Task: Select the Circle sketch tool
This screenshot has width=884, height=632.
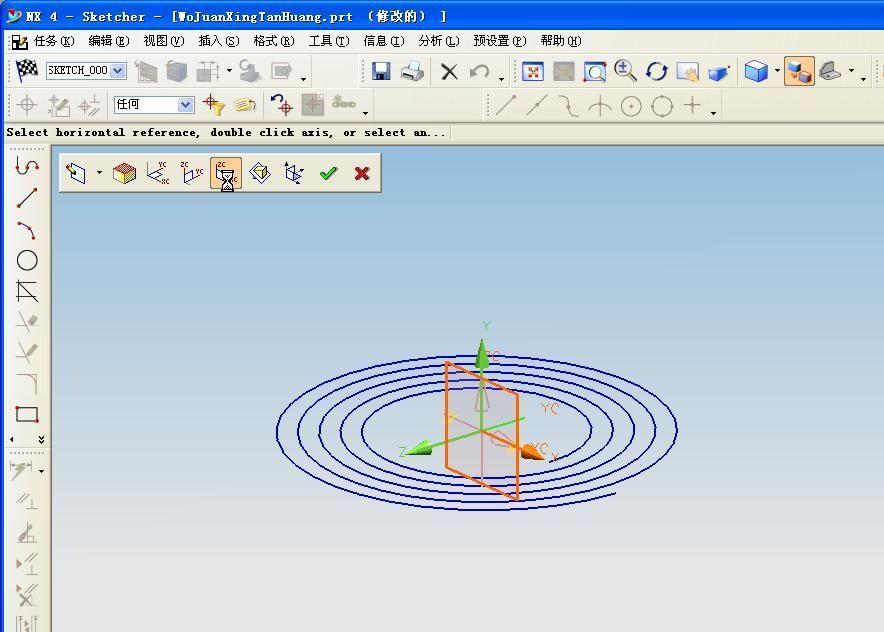Action: 27,261
